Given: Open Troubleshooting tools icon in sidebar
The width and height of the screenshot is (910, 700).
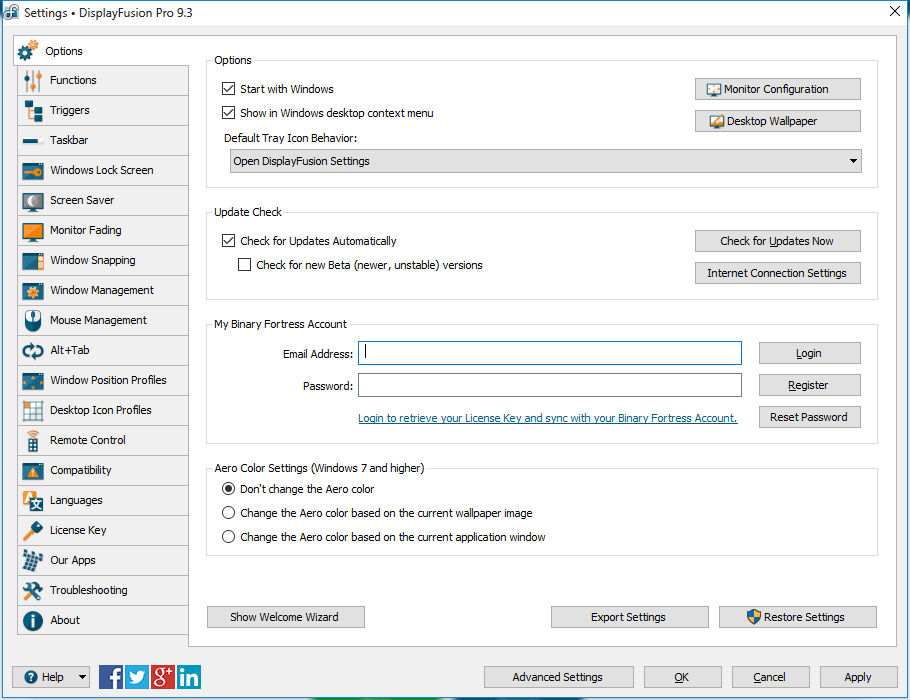Looking at the screenshot, I should click(x=33, y=590).
